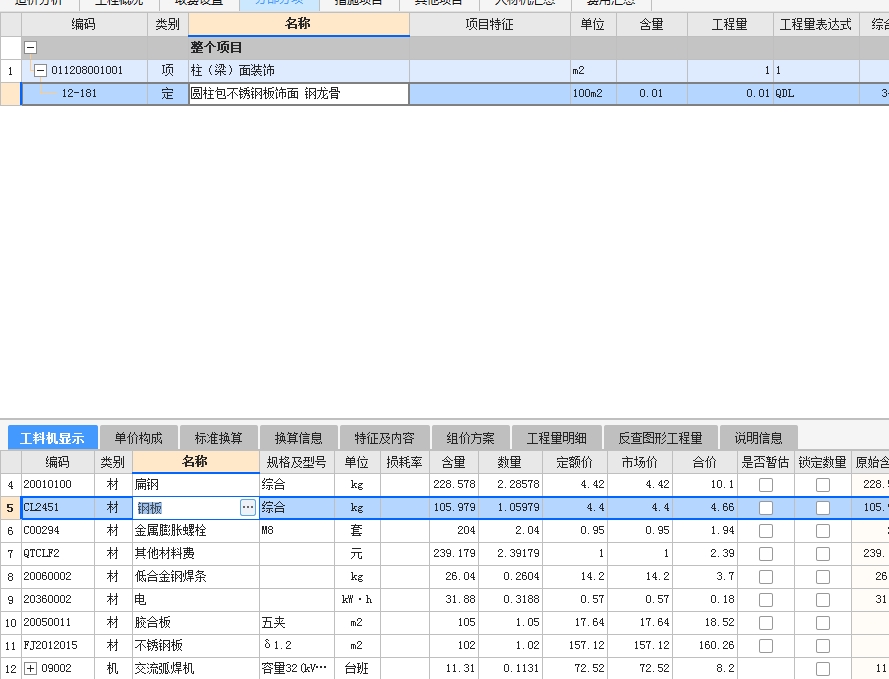Viewport: 889px width, 679px height.
Task: Click market price 14.2 of 低合金钢焊条
Action: point(640,577)
